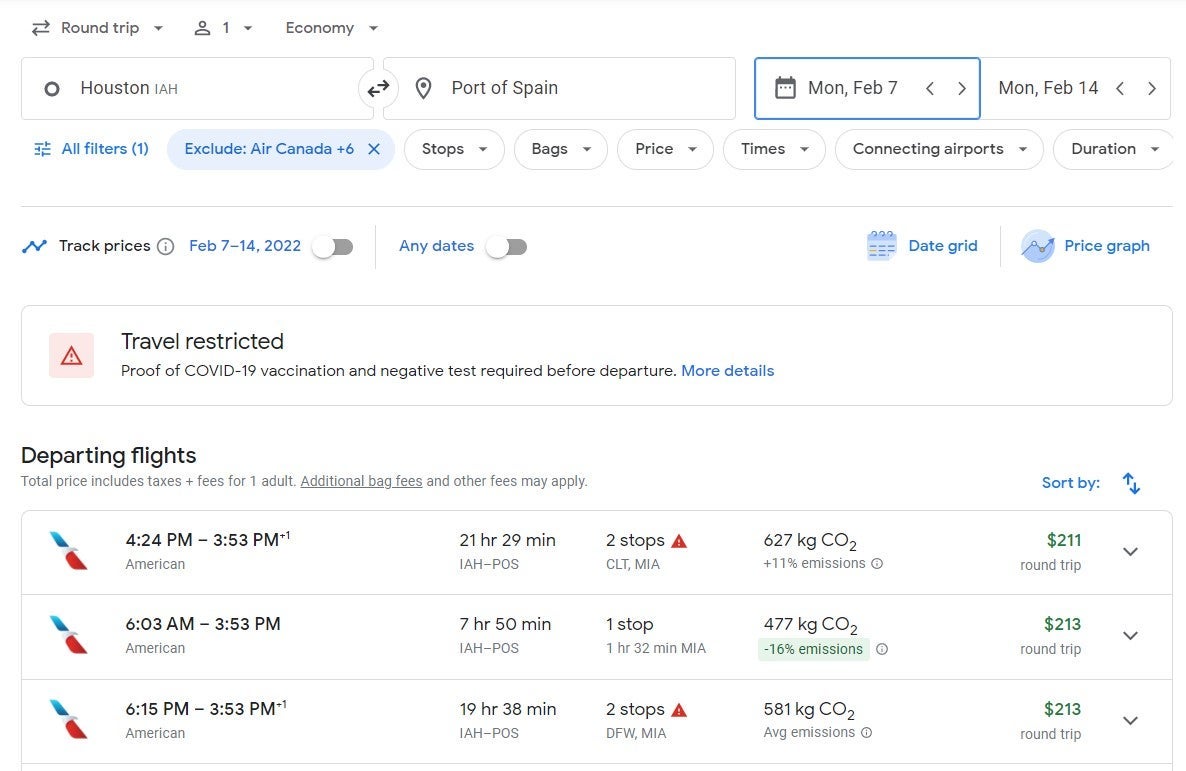Click info icon beside +11% emissions
This screenshot has width=1186, height=771.
(877, 564)
